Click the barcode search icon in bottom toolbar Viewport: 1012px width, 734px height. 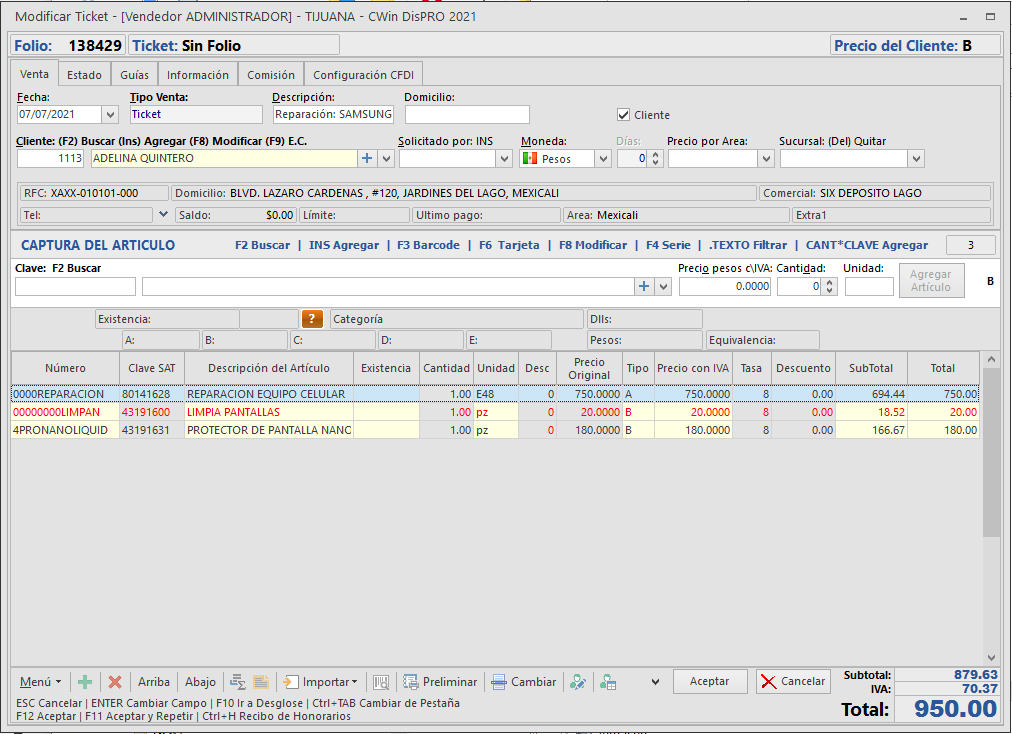pyautogui.click(x=381, y=682)
